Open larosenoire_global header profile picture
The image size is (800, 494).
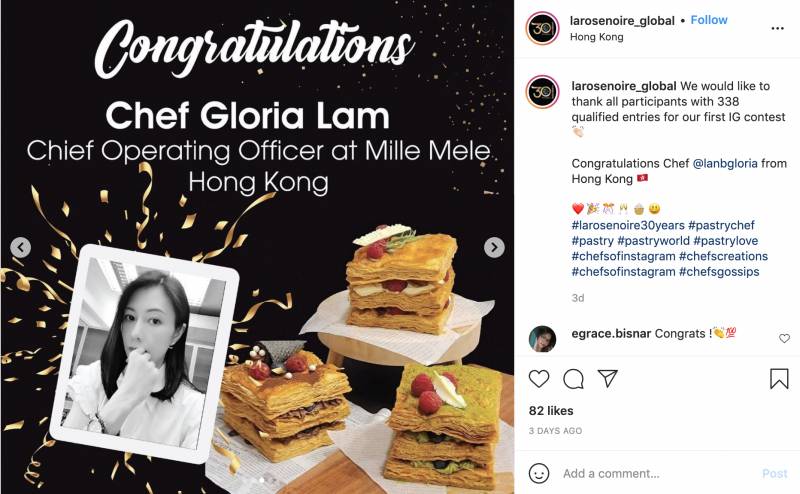click(x=542, y=28)
